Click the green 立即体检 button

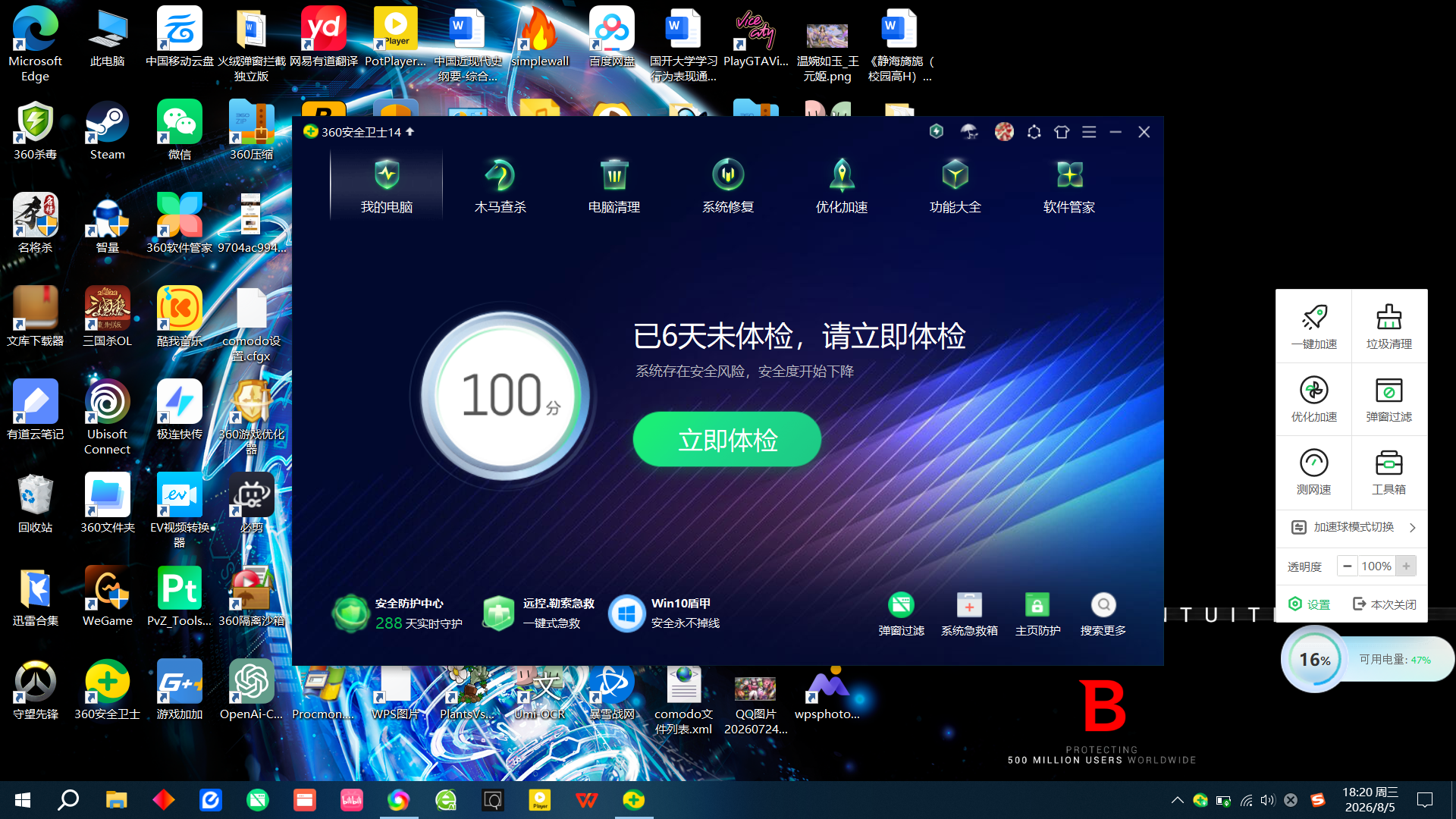[x=727, y=440]
